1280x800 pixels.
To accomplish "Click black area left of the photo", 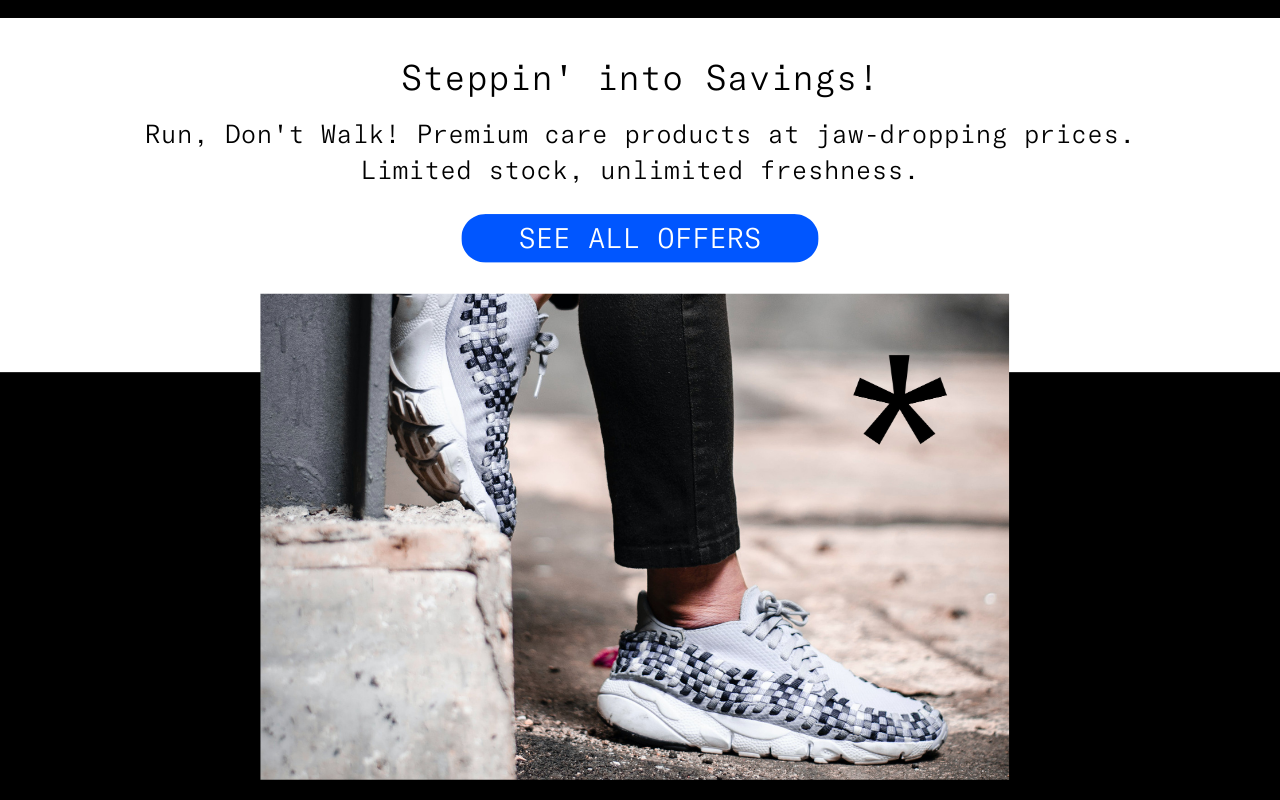I will [130, 585].
